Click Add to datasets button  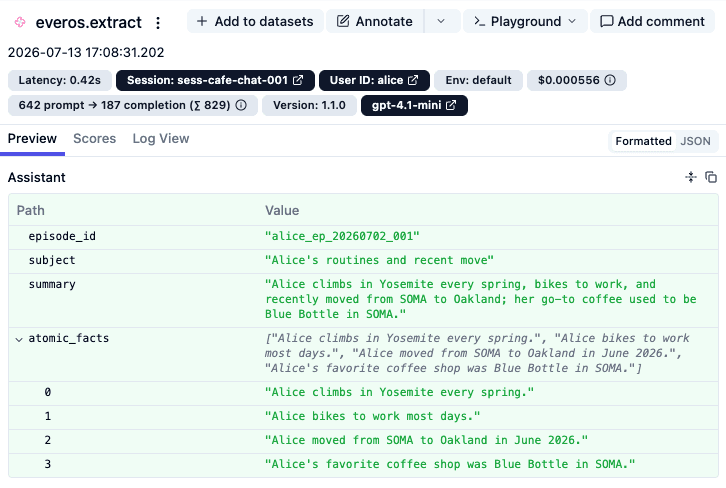(x=255, y=21)
